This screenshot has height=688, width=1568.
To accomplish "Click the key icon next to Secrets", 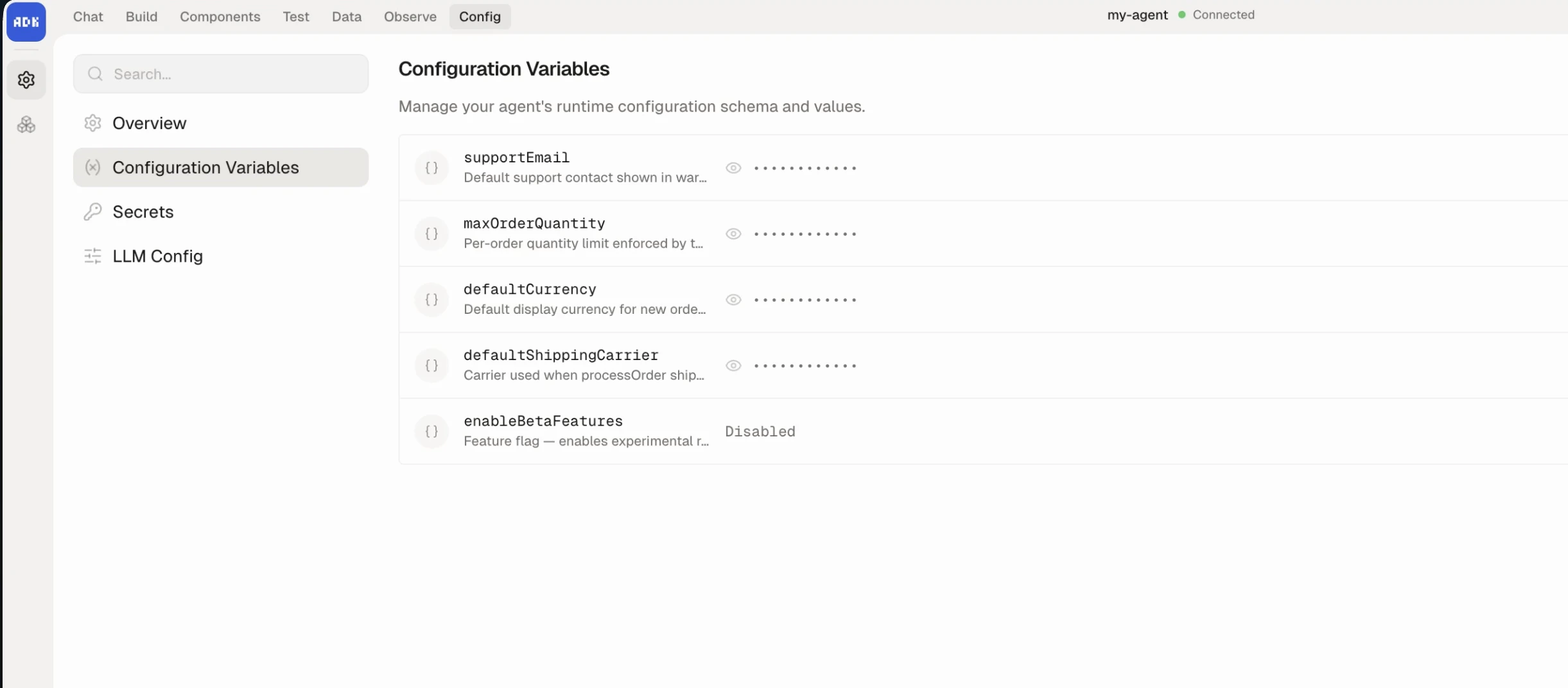I will (x=92, y=211).
